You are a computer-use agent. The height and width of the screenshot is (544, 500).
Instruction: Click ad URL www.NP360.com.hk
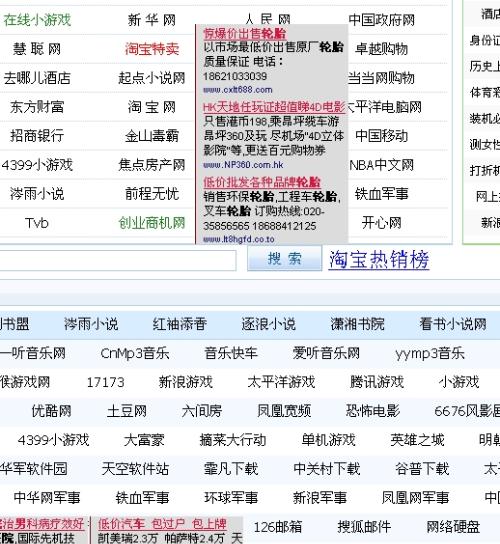coord(243,165)
